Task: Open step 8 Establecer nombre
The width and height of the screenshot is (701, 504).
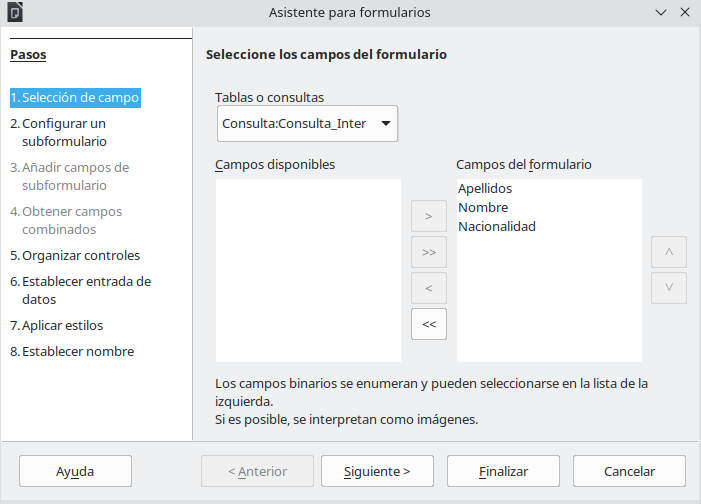Action: (77, 351)
